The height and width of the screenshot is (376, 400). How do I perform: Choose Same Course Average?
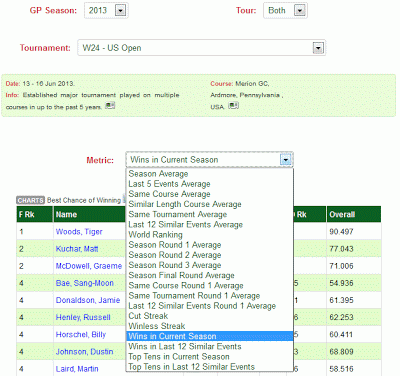point(210,194)
